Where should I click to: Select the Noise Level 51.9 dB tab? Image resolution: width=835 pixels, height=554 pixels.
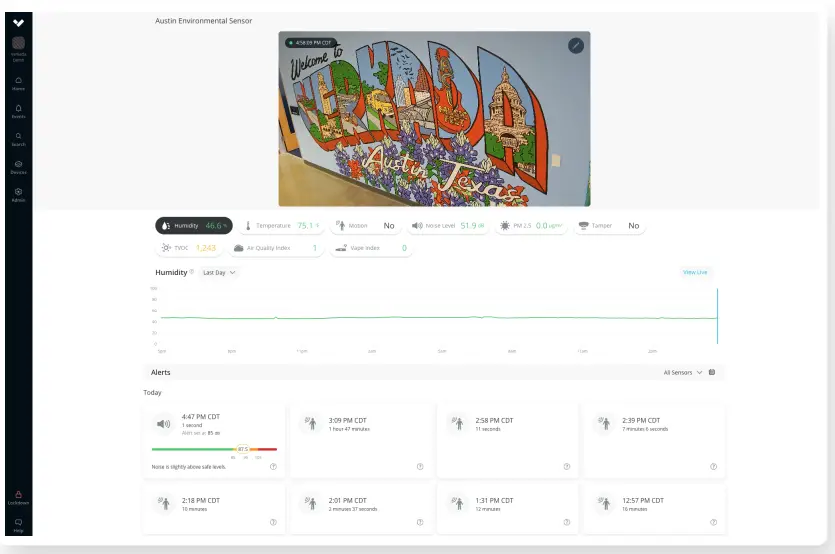pyautogui.click(x=448, y=226)
